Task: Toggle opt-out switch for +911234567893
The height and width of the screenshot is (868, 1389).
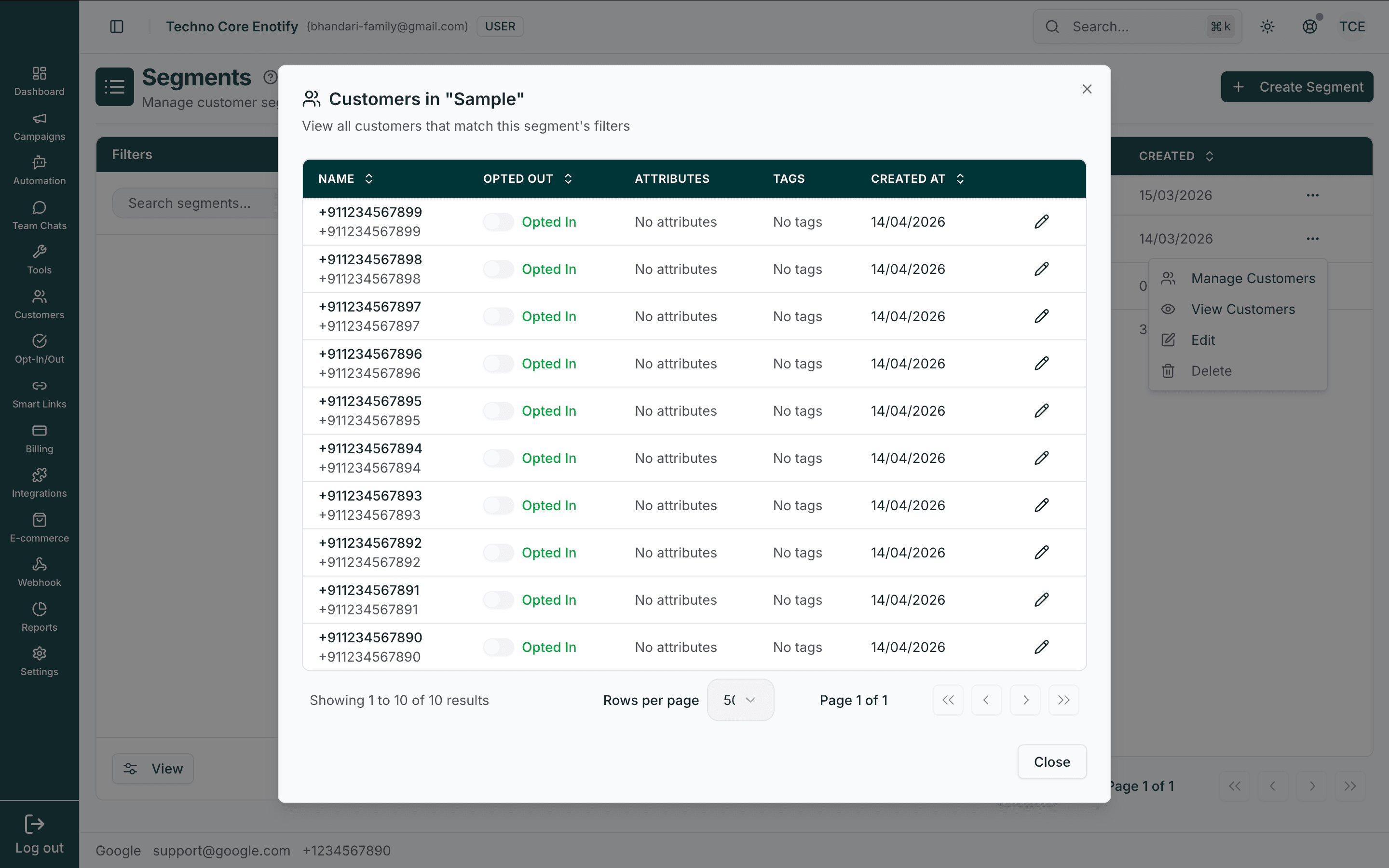Action: coord(498,505)
